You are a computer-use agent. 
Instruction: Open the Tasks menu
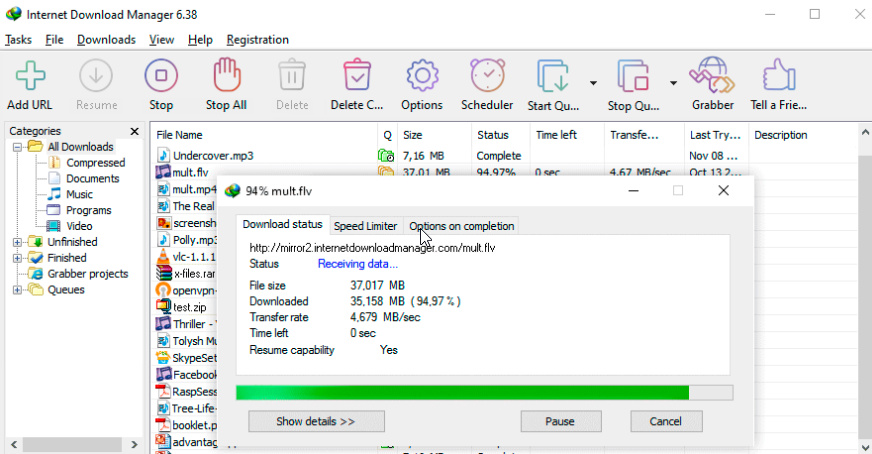coord(18,40)
